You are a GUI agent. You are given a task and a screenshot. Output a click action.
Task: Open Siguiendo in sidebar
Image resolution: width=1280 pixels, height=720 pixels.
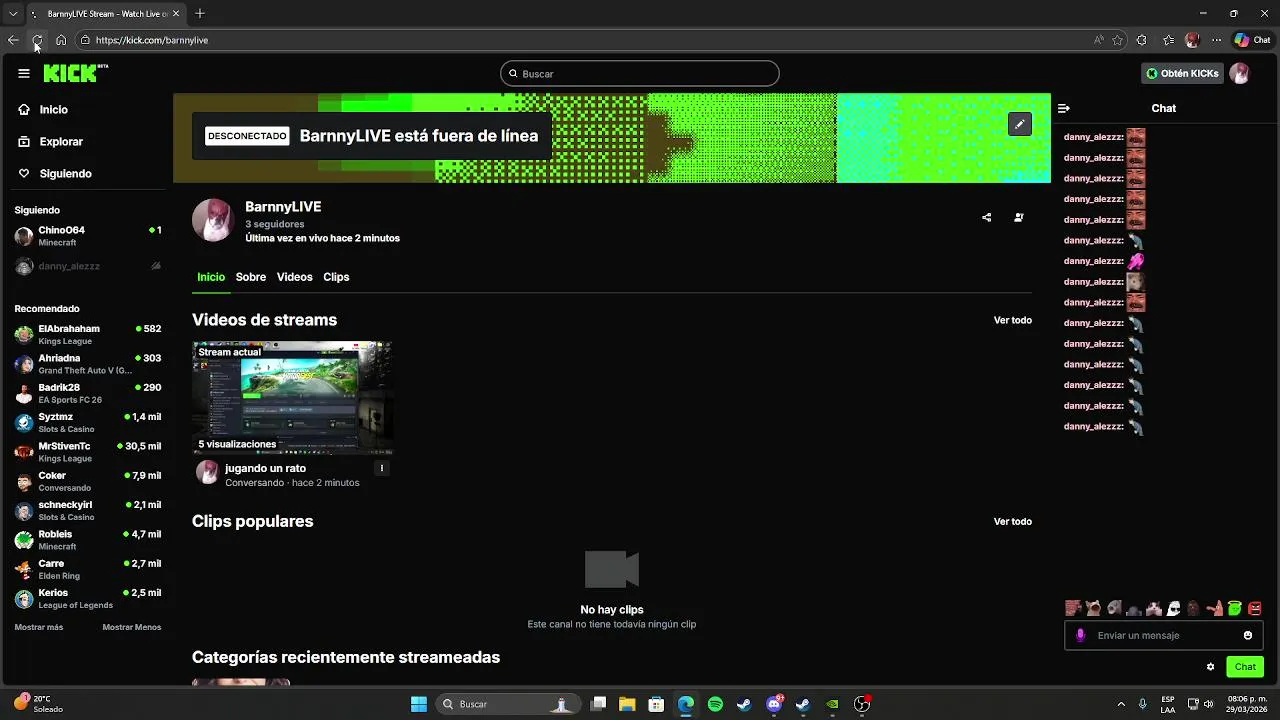click(x=55, y=174)
